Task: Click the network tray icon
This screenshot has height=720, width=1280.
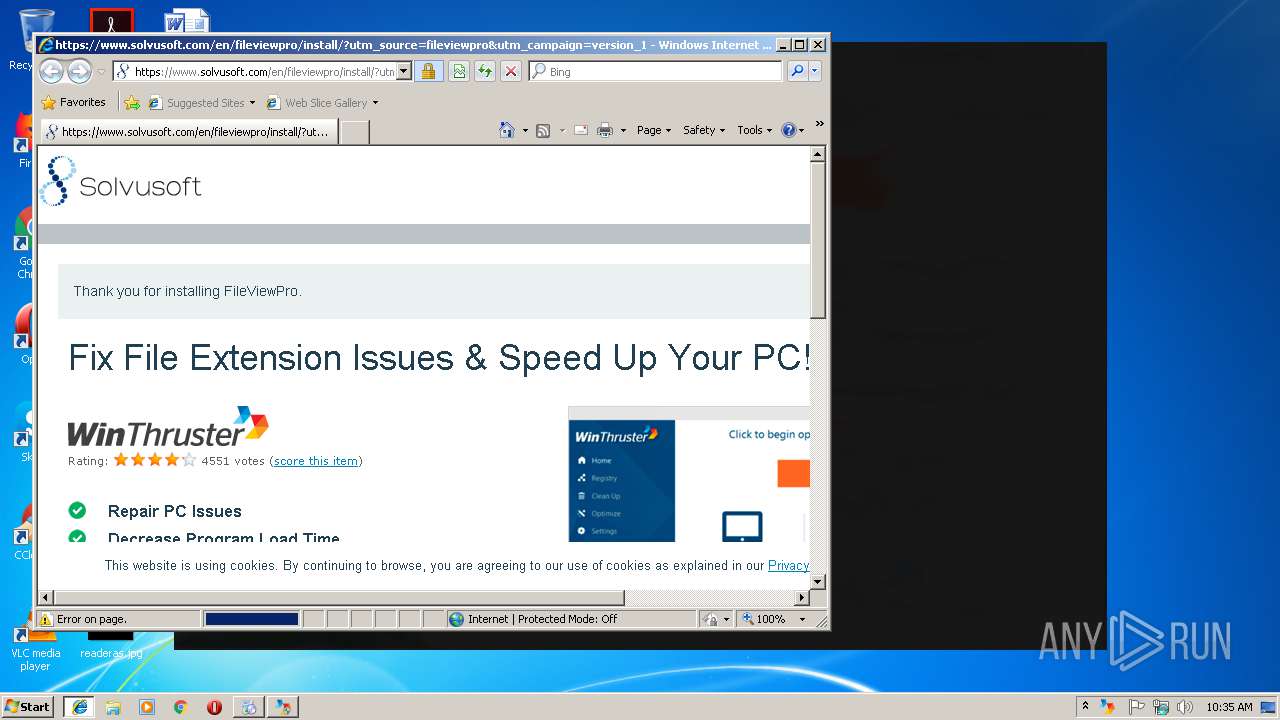Action: click(1160, 706)
